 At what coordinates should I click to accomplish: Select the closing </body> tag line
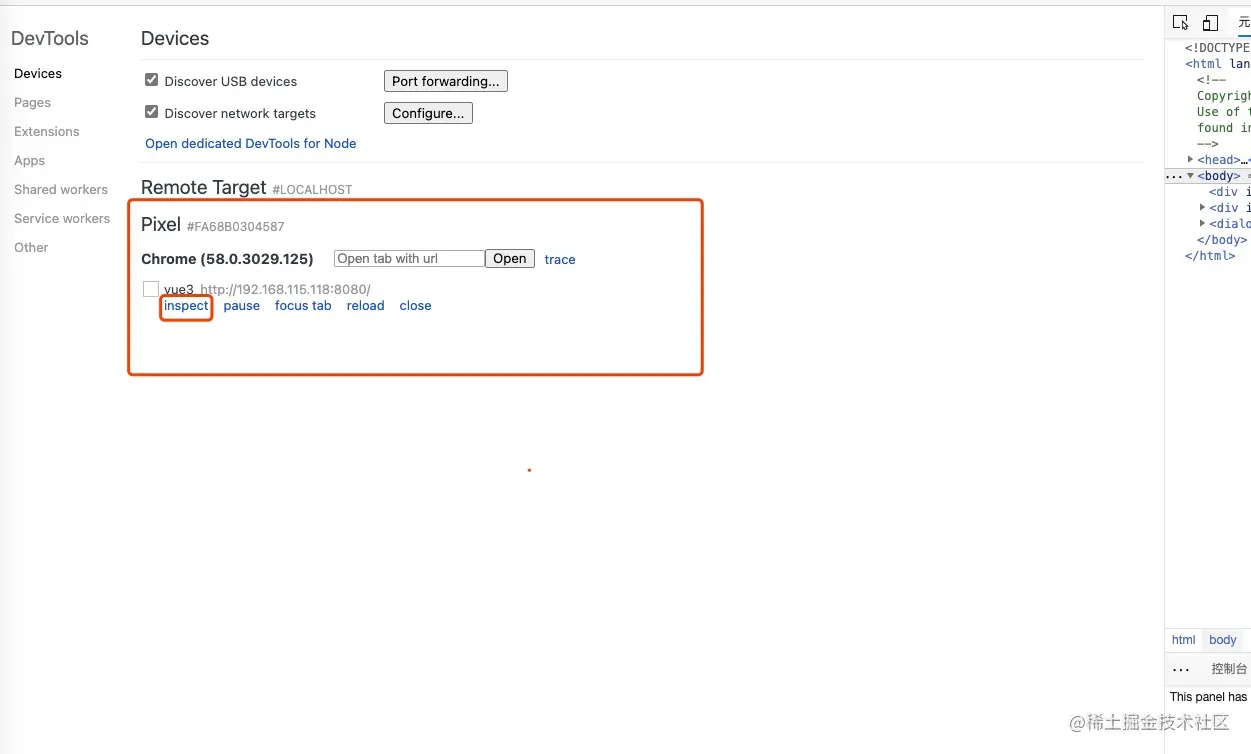1222,240
